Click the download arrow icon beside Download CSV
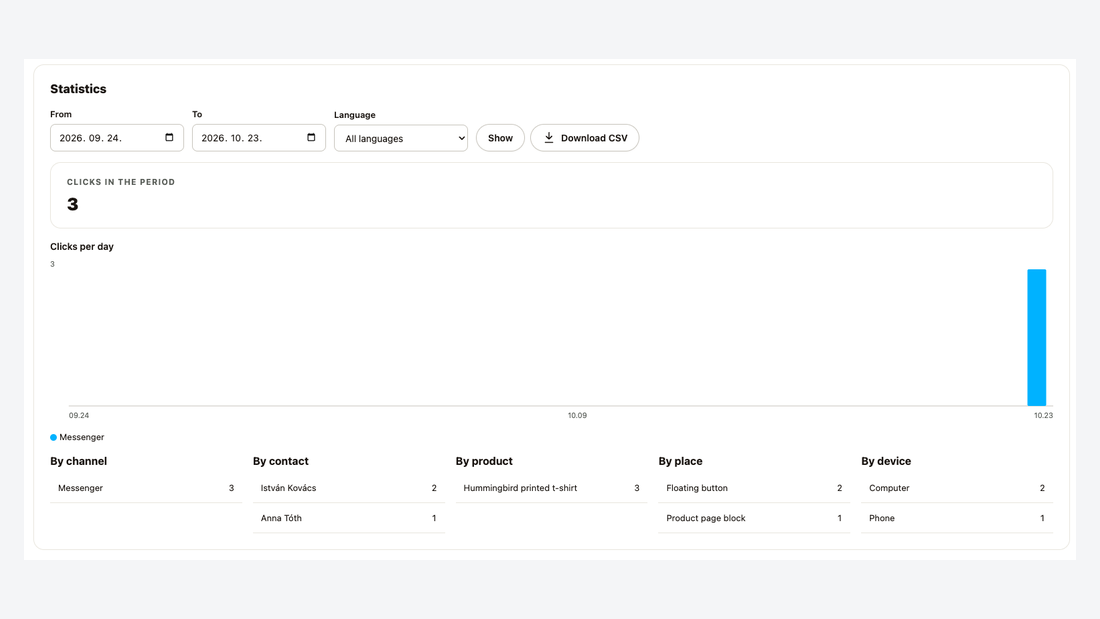Screen dimensions: 1100x619 click(549, 138)
